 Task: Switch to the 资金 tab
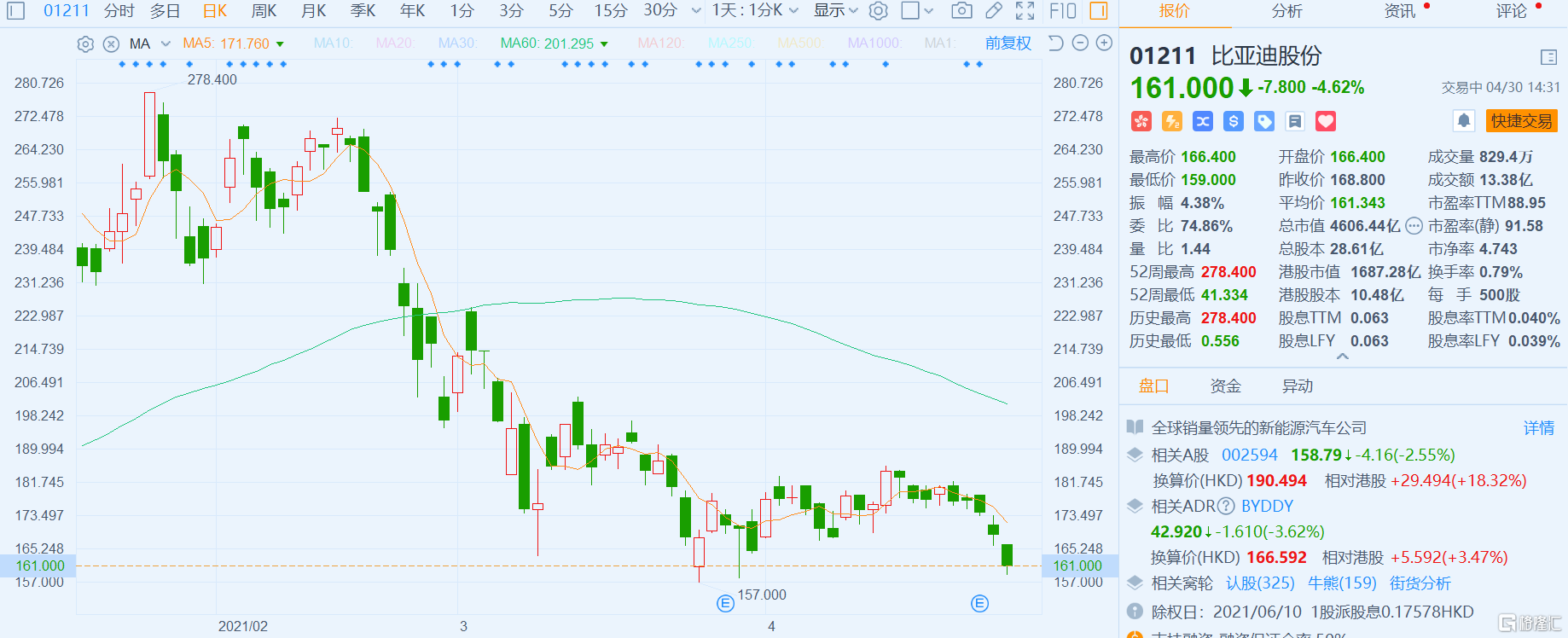coord(1225,386)
